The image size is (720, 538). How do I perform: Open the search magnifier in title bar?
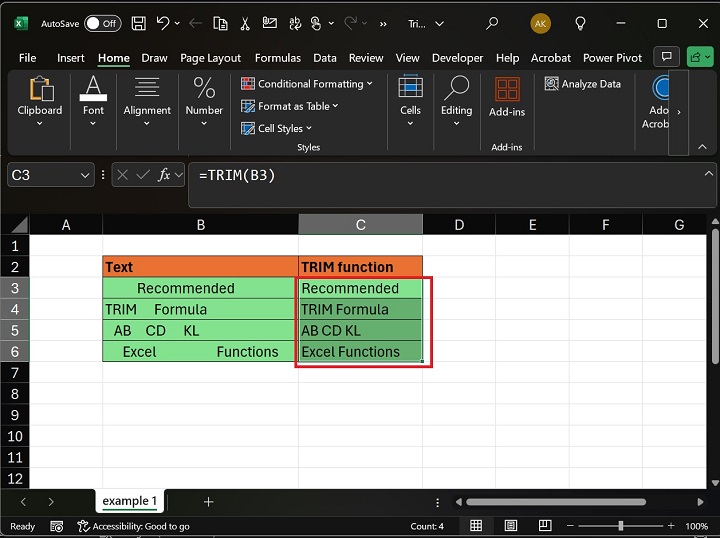pyautogui.click(x=491, y=23)
